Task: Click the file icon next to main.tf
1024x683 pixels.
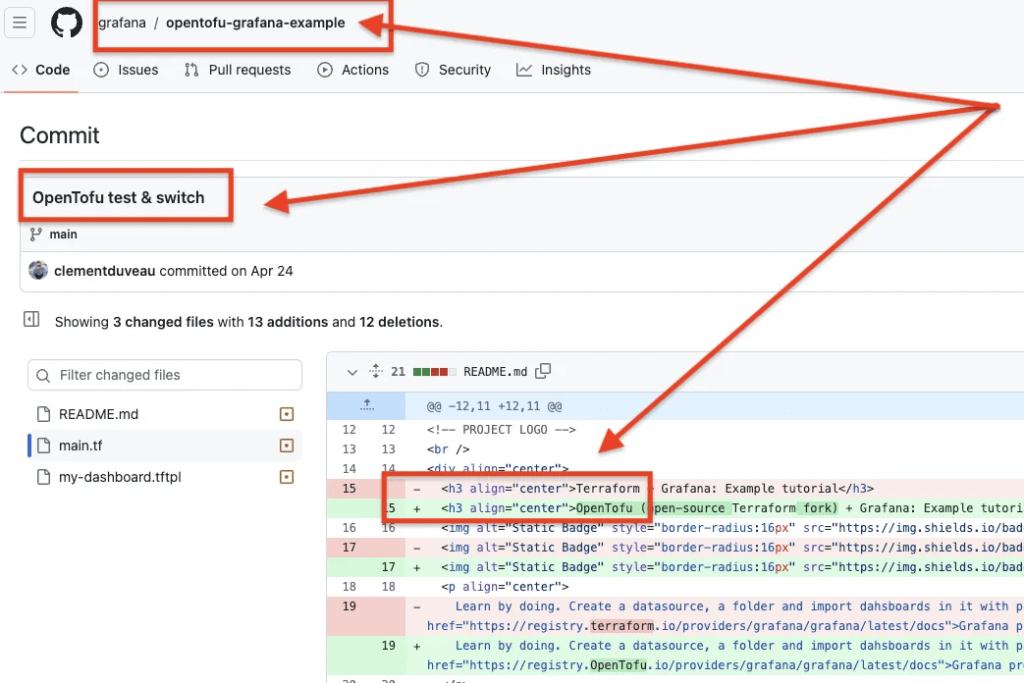Action: 44,445
